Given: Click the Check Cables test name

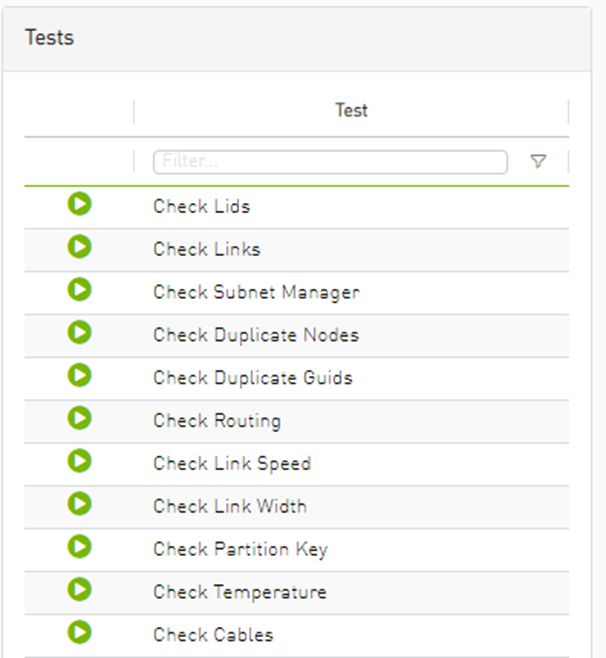Looking at the screenshot, I should (x=213, y=635).
